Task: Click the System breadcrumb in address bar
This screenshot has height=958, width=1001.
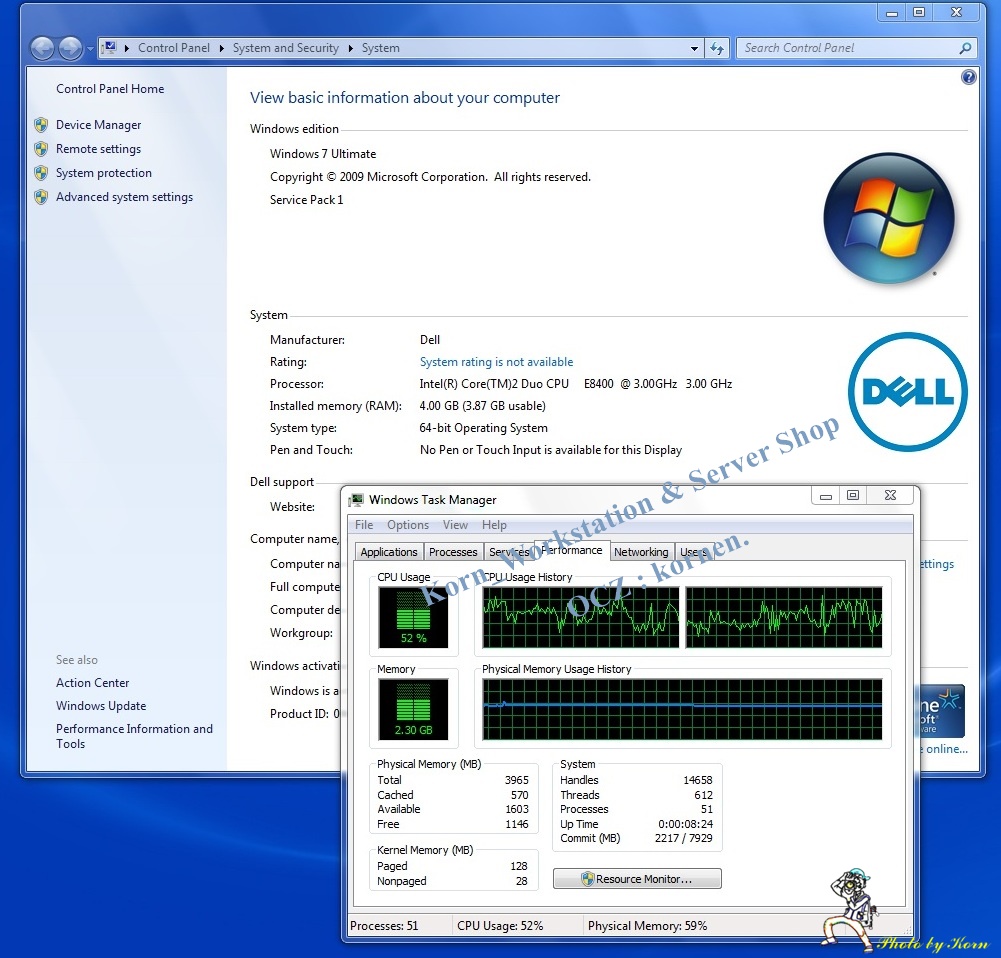Action: 380,48
